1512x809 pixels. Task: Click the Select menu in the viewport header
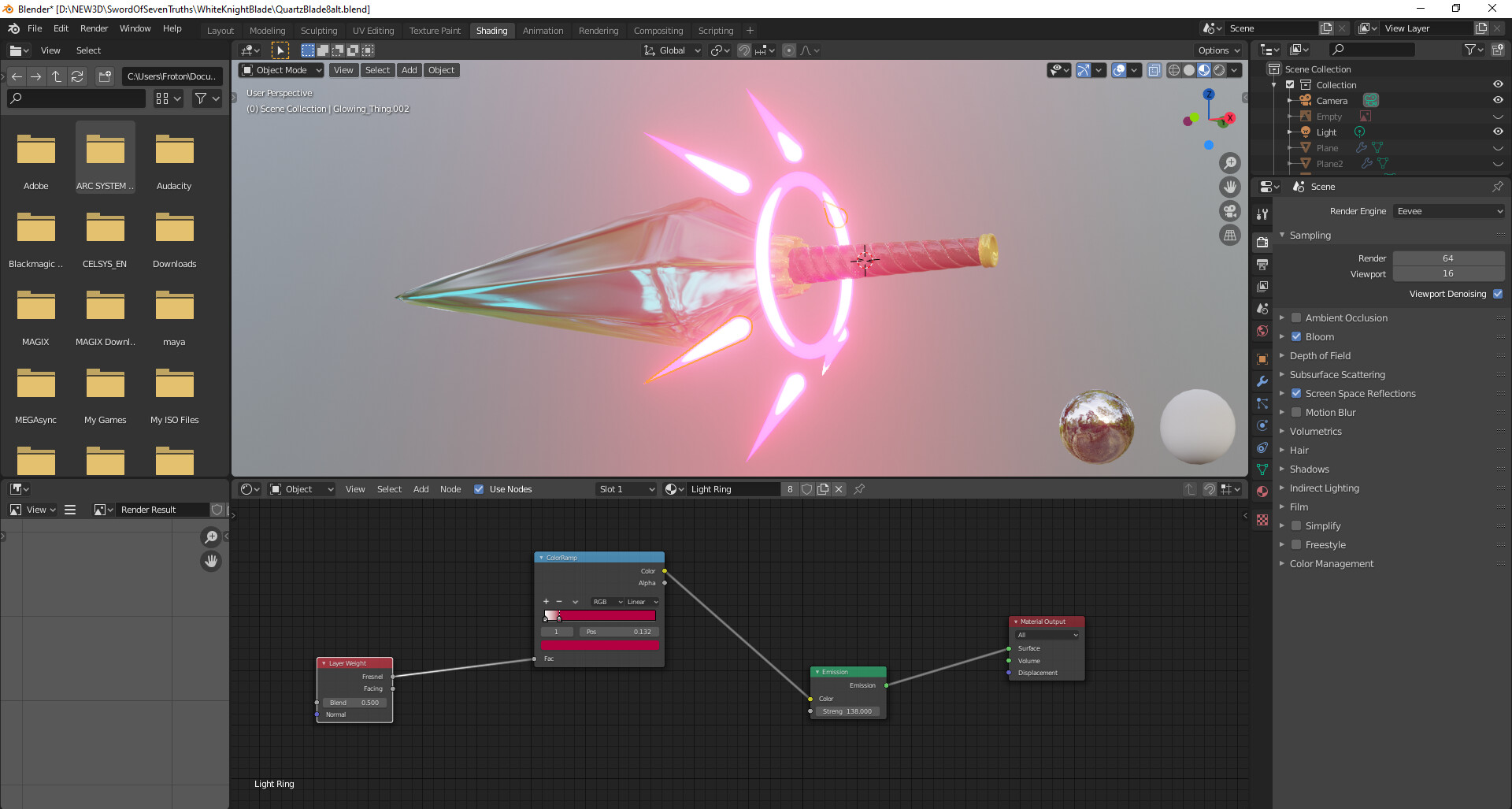point(377,70)
